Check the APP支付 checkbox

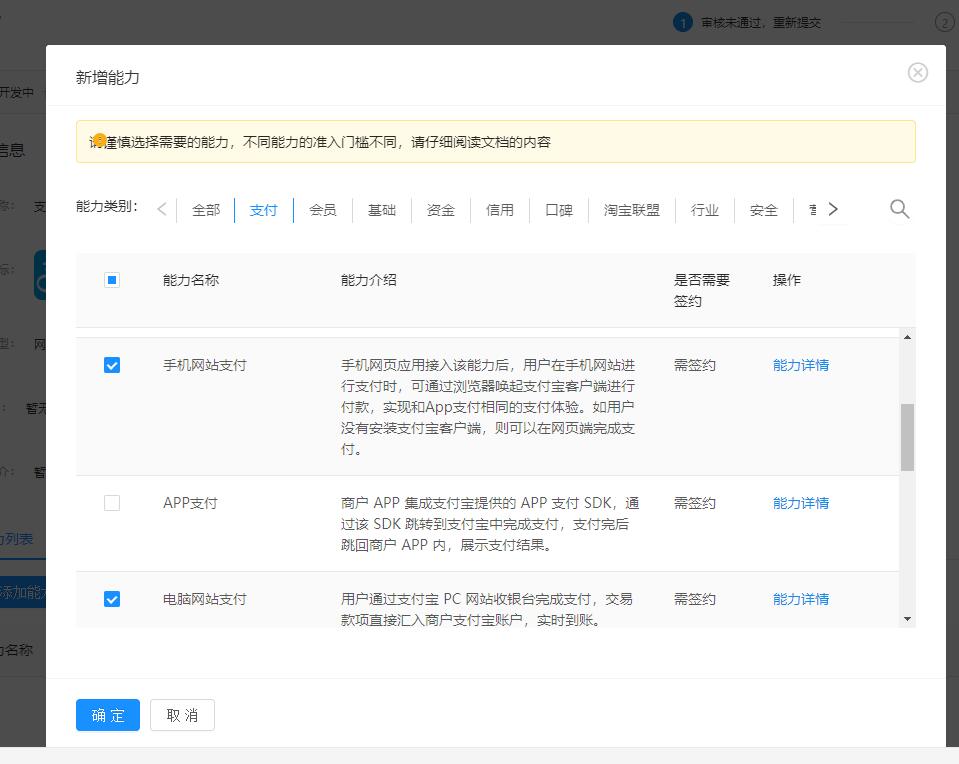112,503
